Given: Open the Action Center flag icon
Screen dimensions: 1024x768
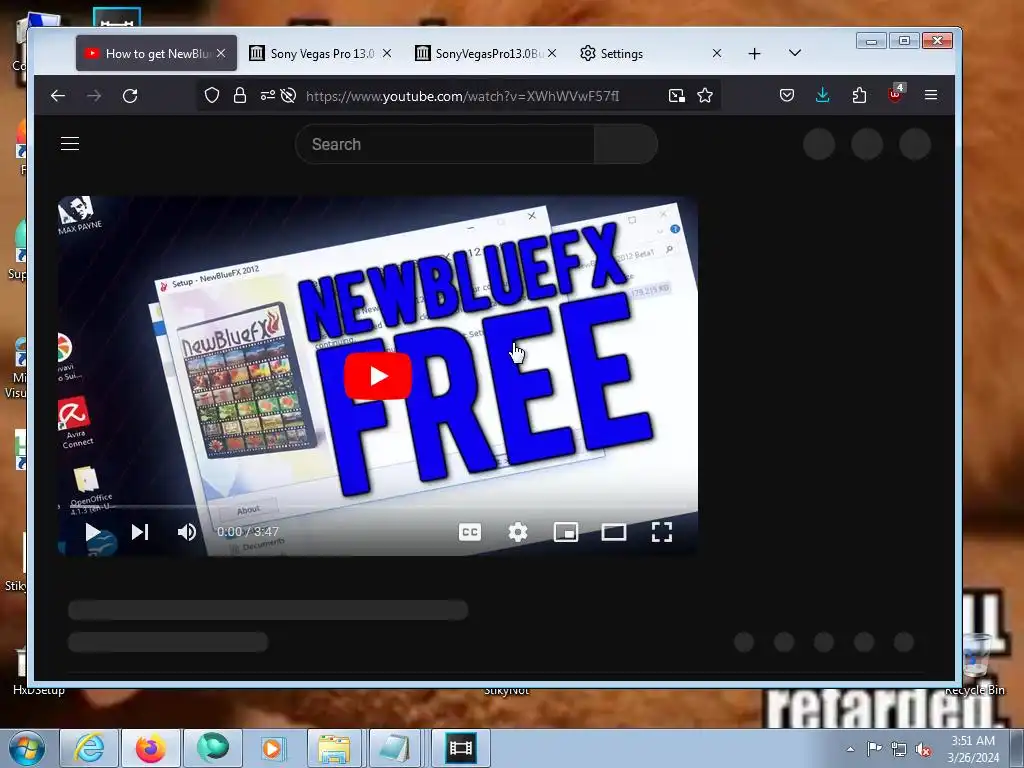Looking at the screenshot, I should pos(874,748).
